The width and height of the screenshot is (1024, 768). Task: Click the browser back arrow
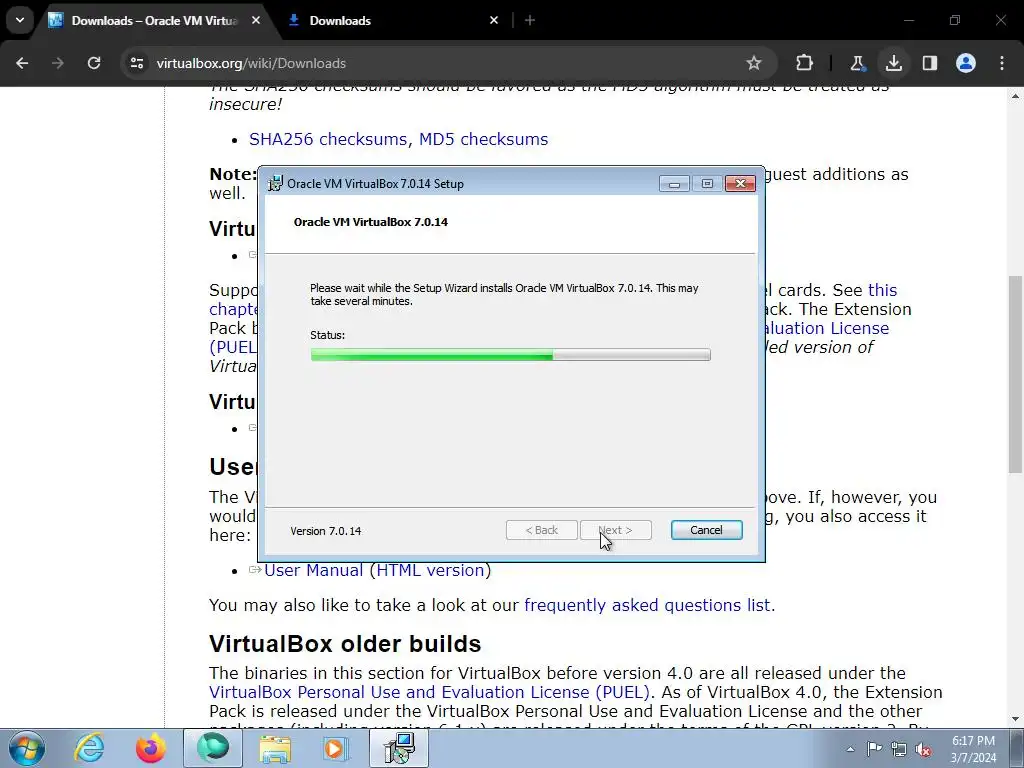point(22,63)
